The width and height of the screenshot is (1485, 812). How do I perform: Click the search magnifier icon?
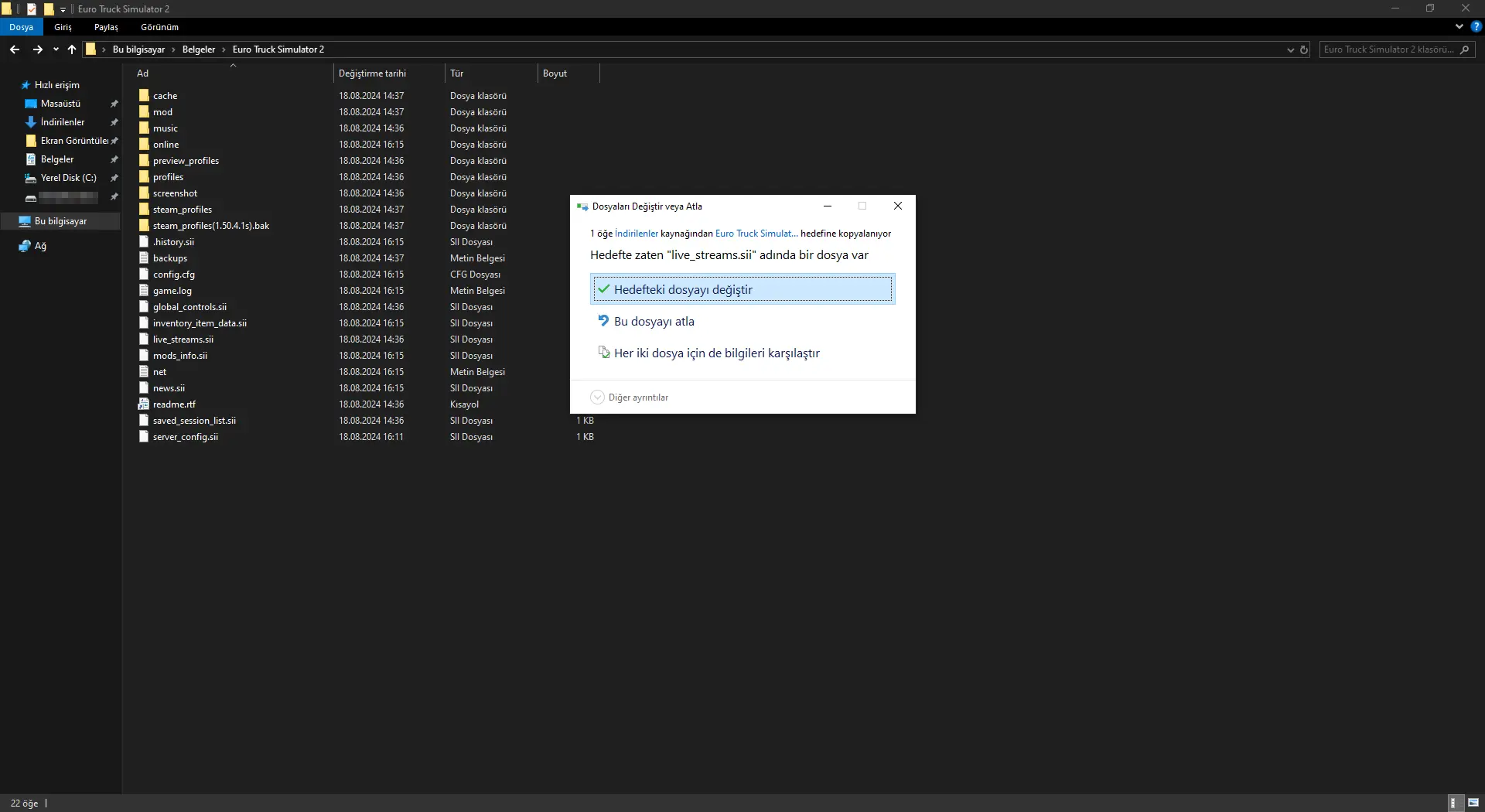coord(1465,49)
